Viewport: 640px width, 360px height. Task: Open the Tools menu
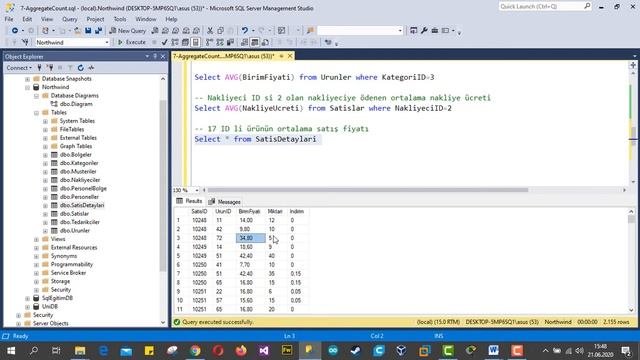pos(120,19)
